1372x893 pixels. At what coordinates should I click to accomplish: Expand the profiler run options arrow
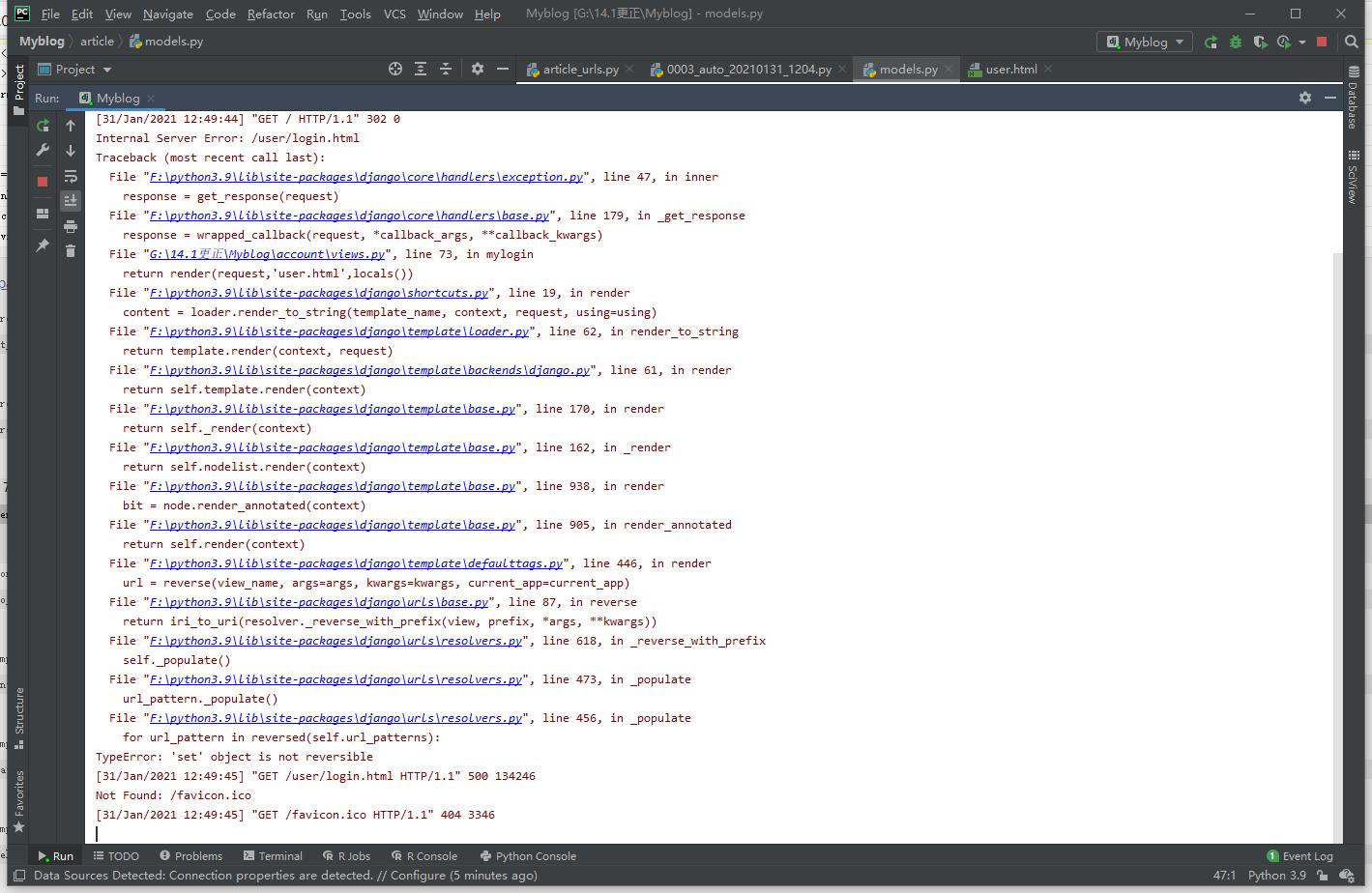1301,42
